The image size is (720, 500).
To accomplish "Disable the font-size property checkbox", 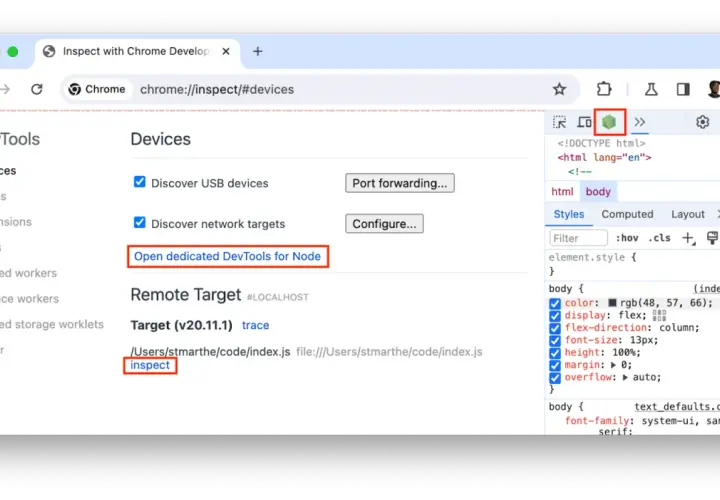I will [555, 341].
